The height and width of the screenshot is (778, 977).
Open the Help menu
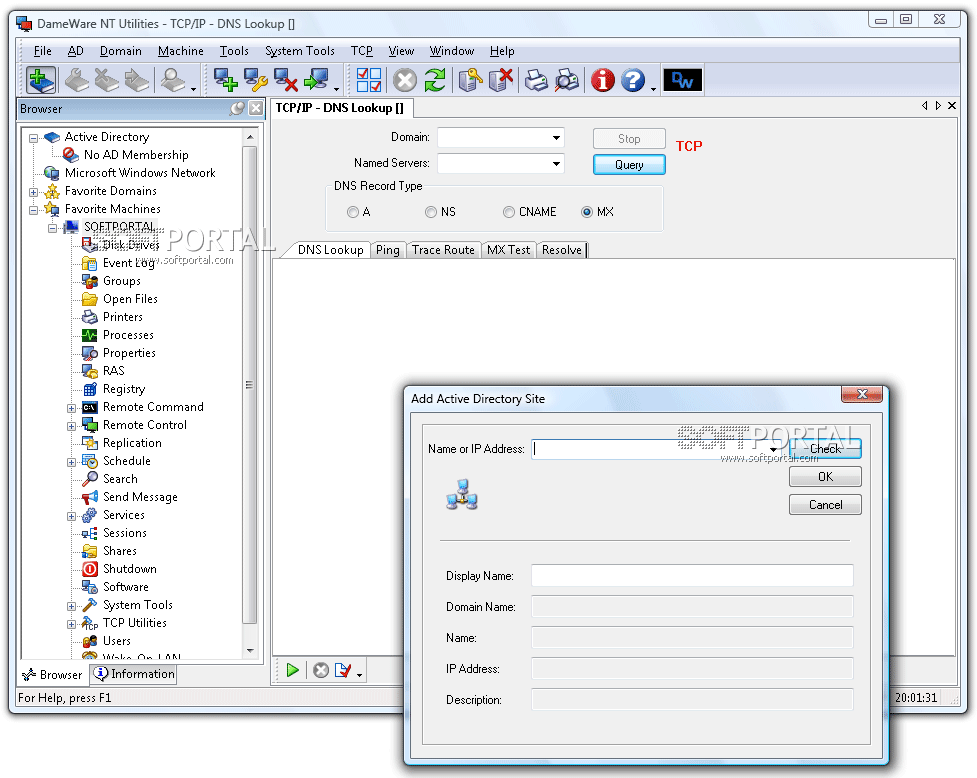[x=502, y=51]
